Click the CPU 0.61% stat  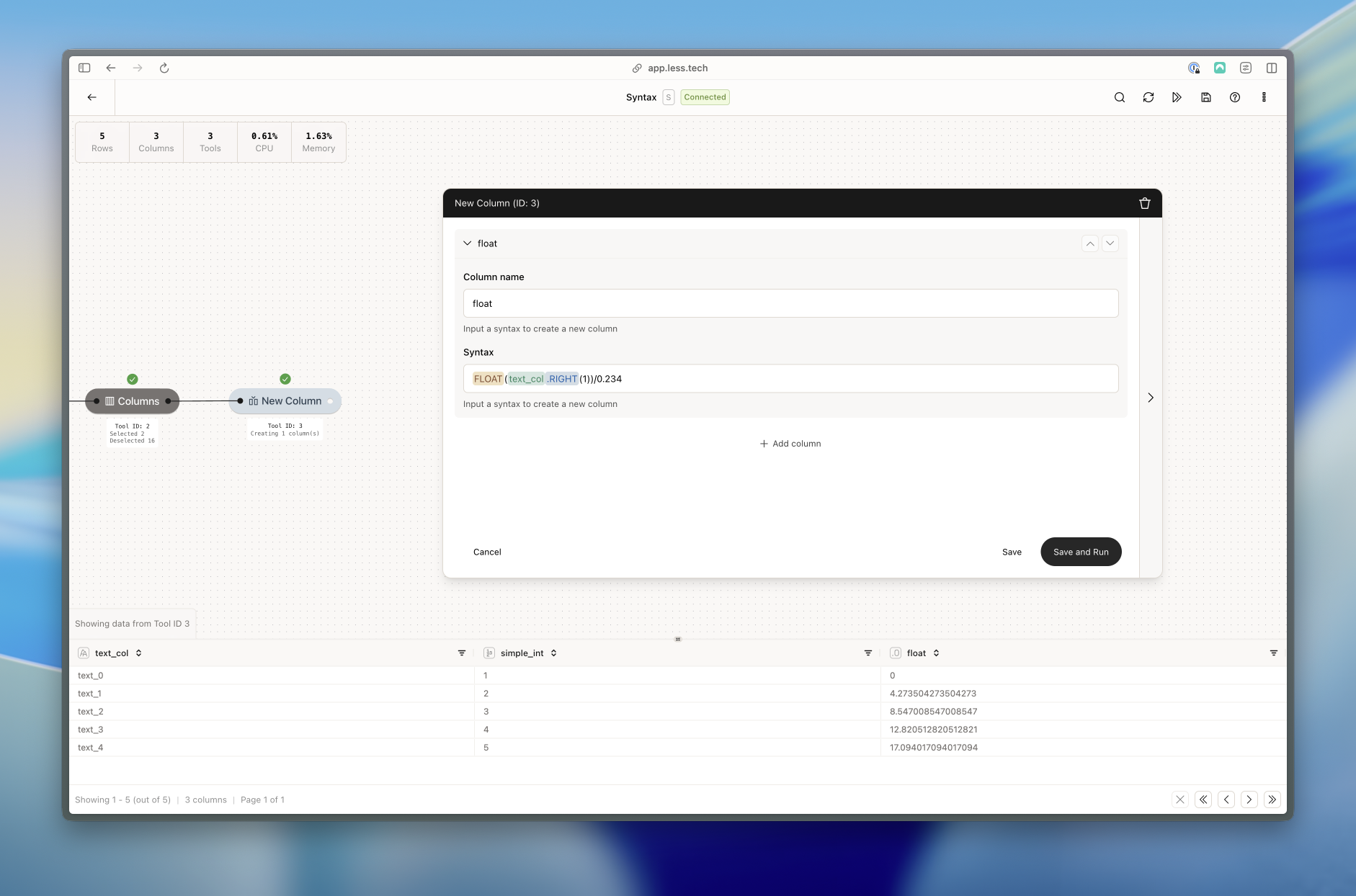point(264,142)
